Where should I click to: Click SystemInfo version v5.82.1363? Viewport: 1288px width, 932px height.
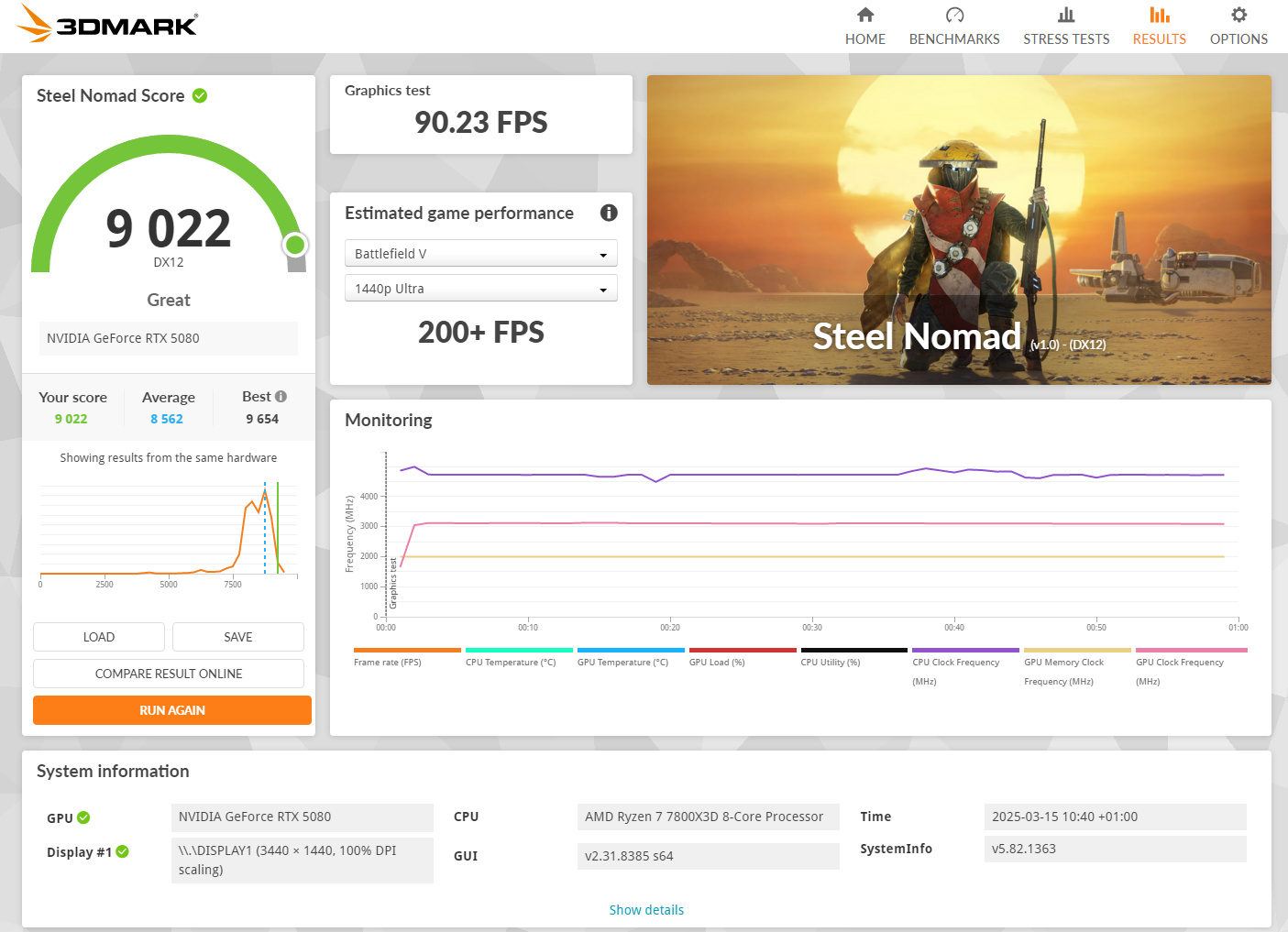1115,849
